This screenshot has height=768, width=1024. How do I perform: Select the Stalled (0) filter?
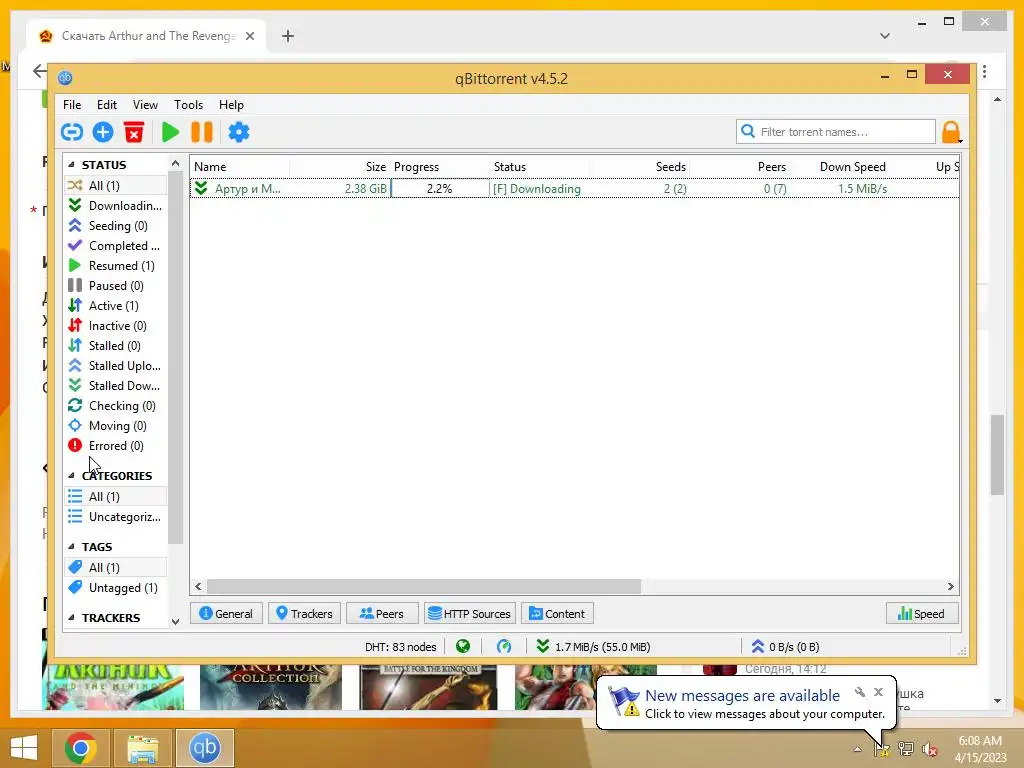[116, 345]
